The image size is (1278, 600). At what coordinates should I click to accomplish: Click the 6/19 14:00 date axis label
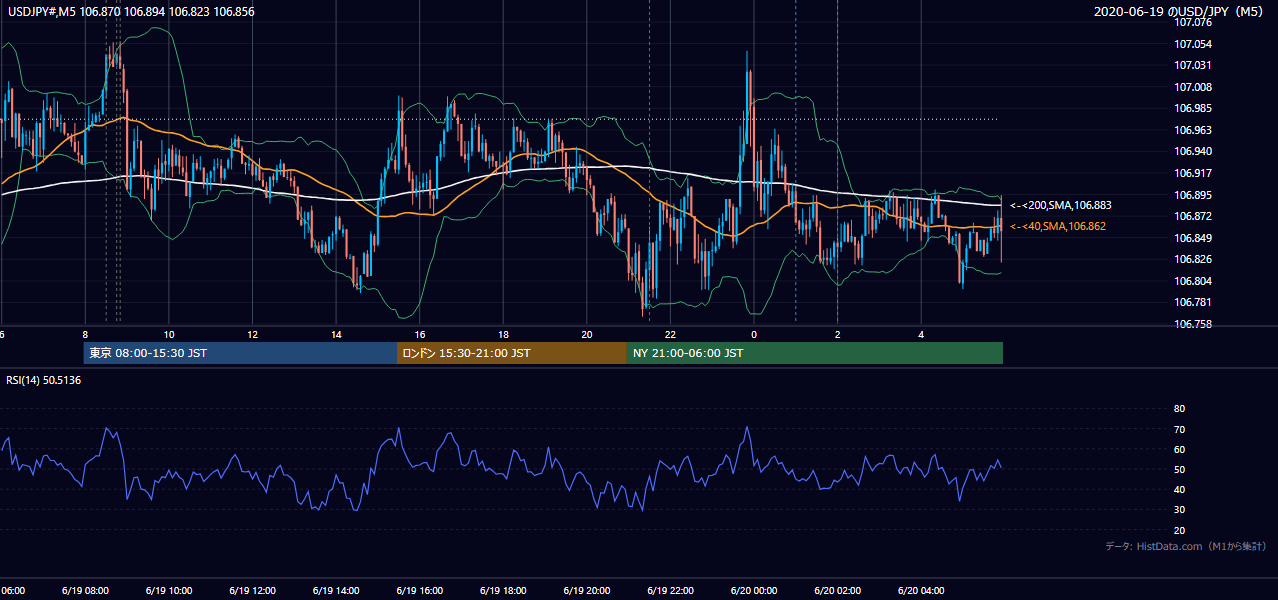tap(337, 590)
